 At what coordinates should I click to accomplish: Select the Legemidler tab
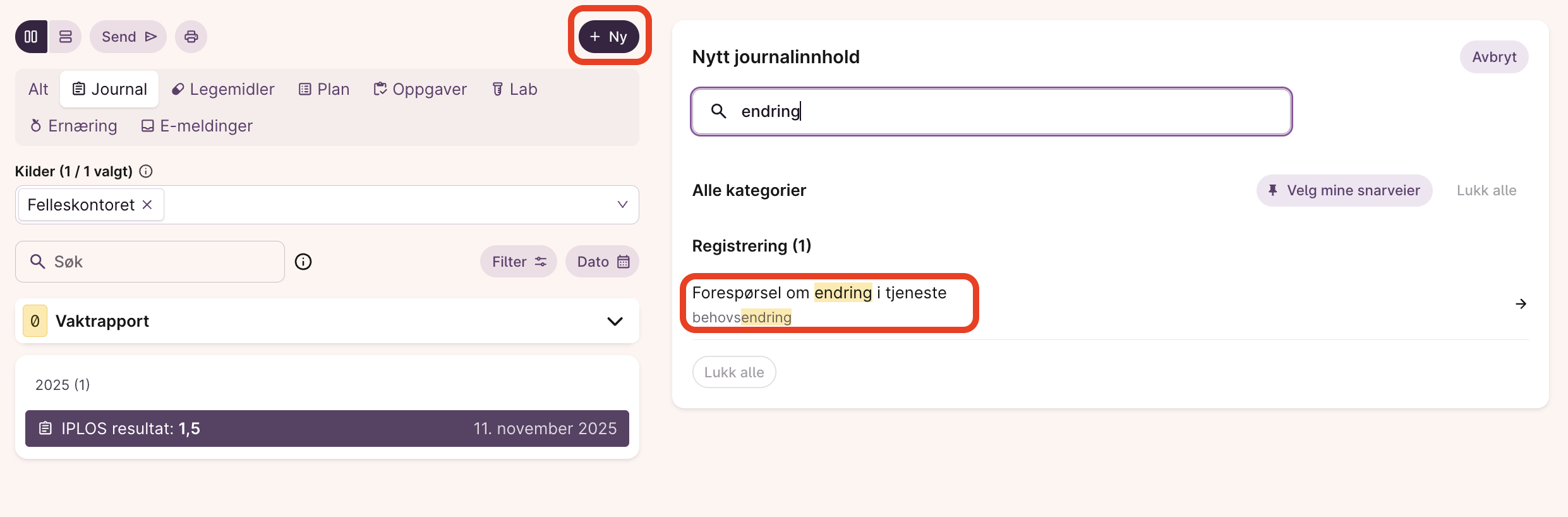point(223,89)
